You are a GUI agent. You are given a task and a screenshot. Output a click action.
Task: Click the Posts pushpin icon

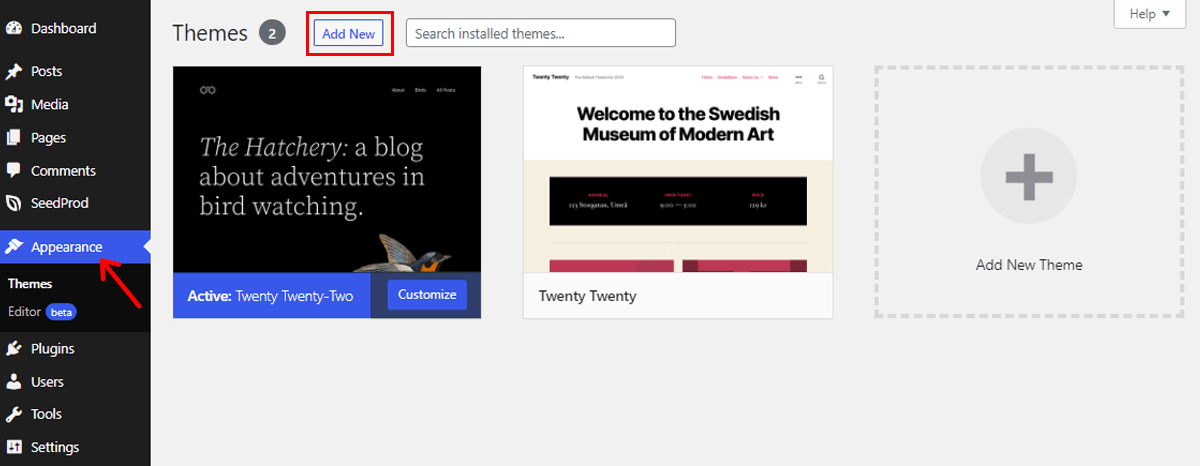tap(14, 72)
